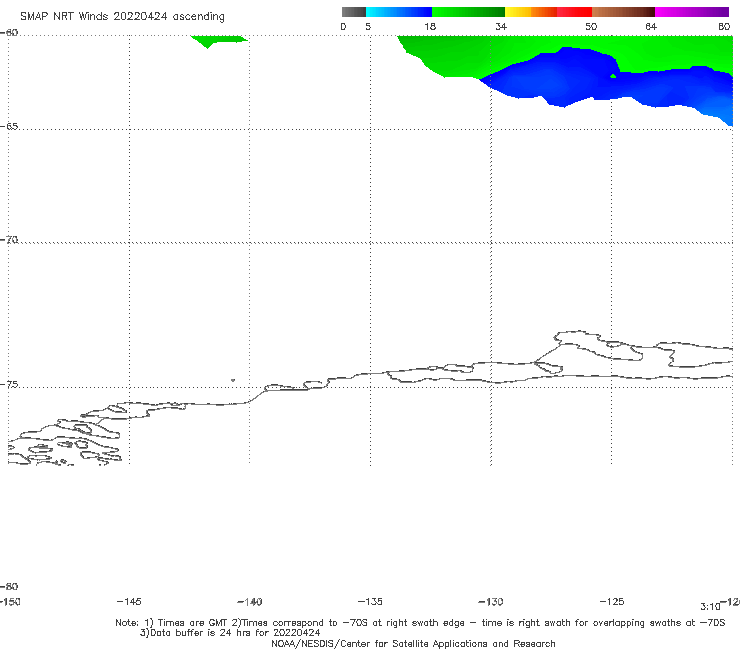Click the longitude label '-135'
Viewport: 740px width, 650px height.
(370, 601)
